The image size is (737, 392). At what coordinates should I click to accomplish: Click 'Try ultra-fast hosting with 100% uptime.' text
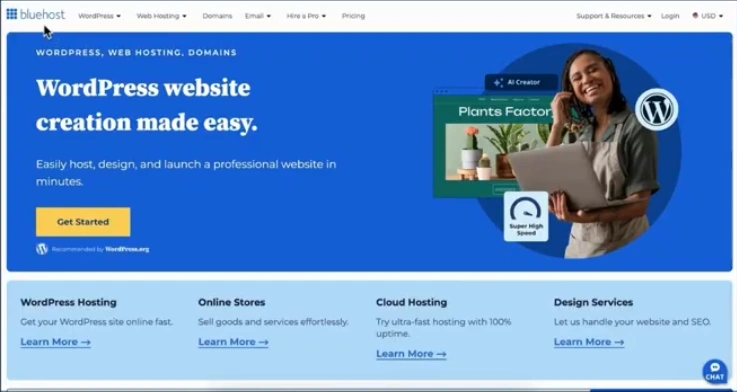coord(443,328)
